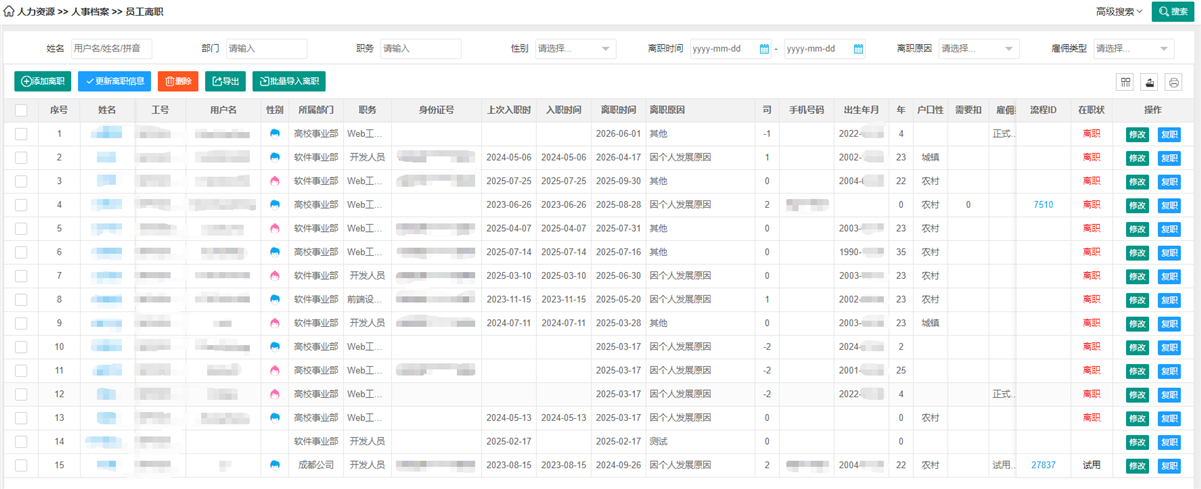This screenshot has height=489, width=1201.
Task: Click the printer icon
Action: point(1174,82)
